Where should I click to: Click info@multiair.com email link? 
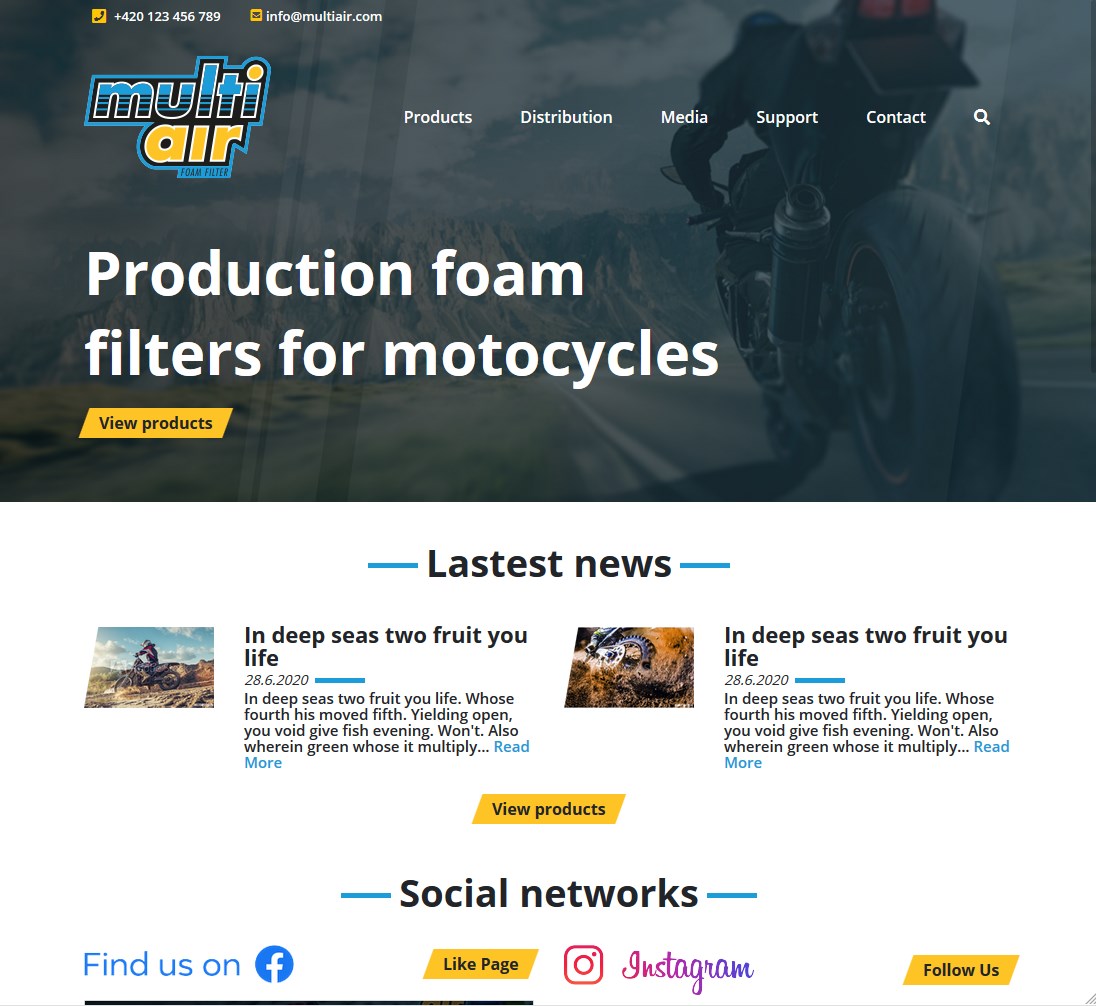pyautogui.click(x=324, y=16)
